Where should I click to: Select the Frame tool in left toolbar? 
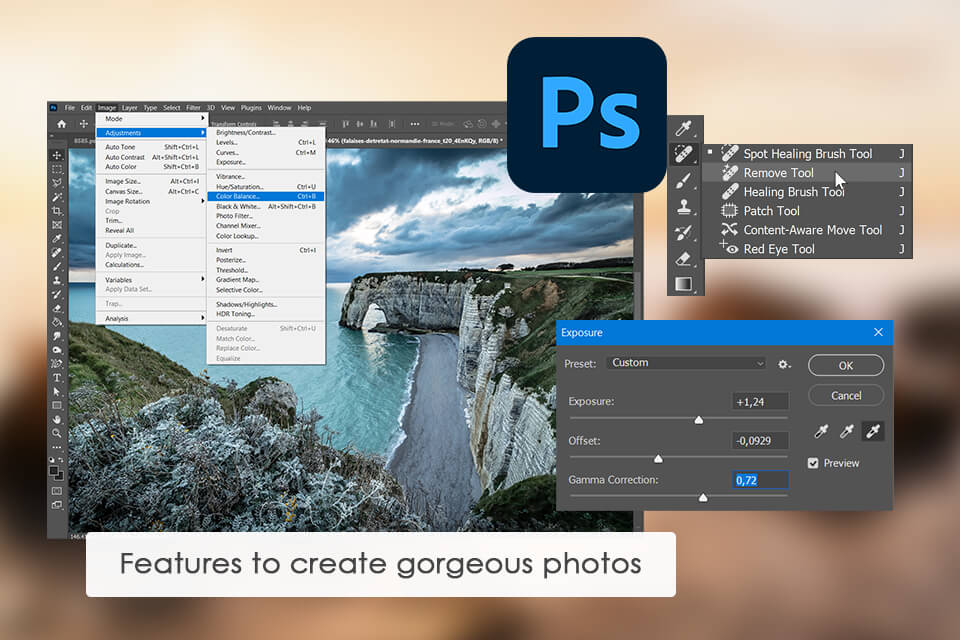tap(57, 224)
